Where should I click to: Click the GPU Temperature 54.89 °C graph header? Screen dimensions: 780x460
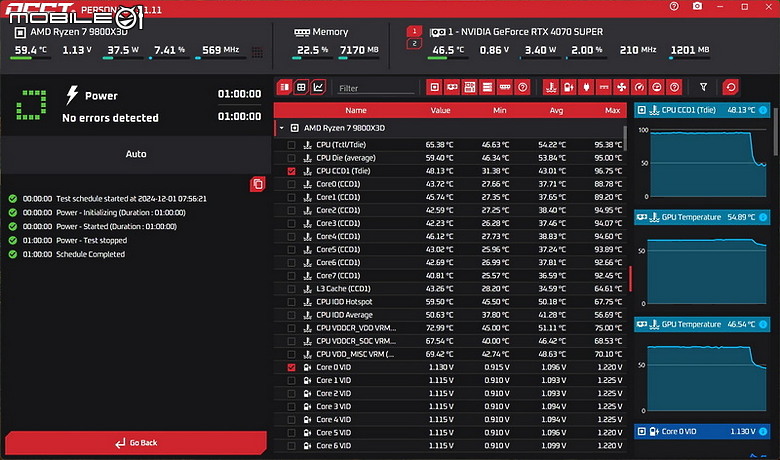701,217
